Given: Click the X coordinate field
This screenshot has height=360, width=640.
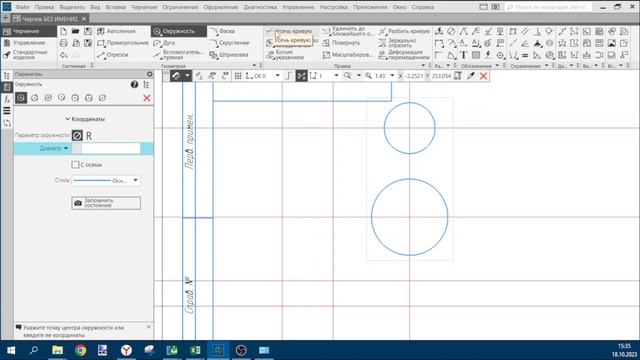Looking at the screenshot, I should (414, 76).
